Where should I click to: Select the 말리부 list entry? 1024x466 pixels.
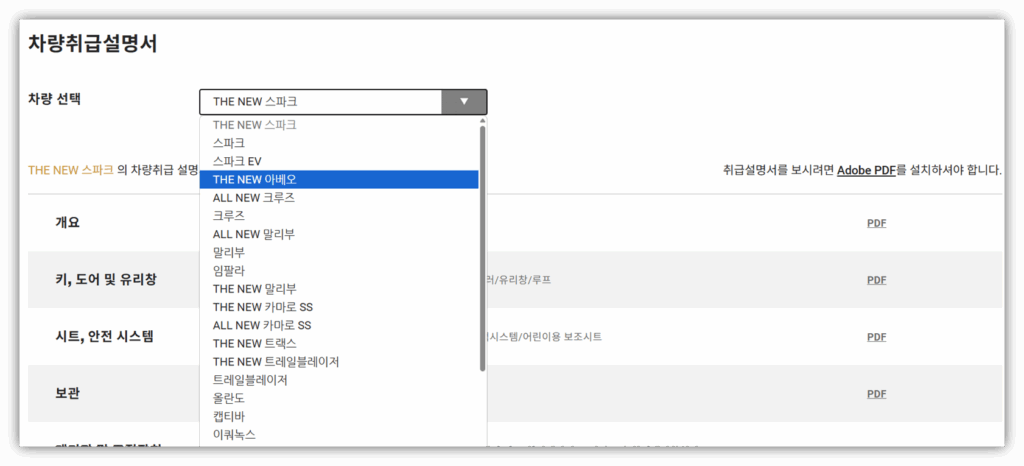click(339, 252)
